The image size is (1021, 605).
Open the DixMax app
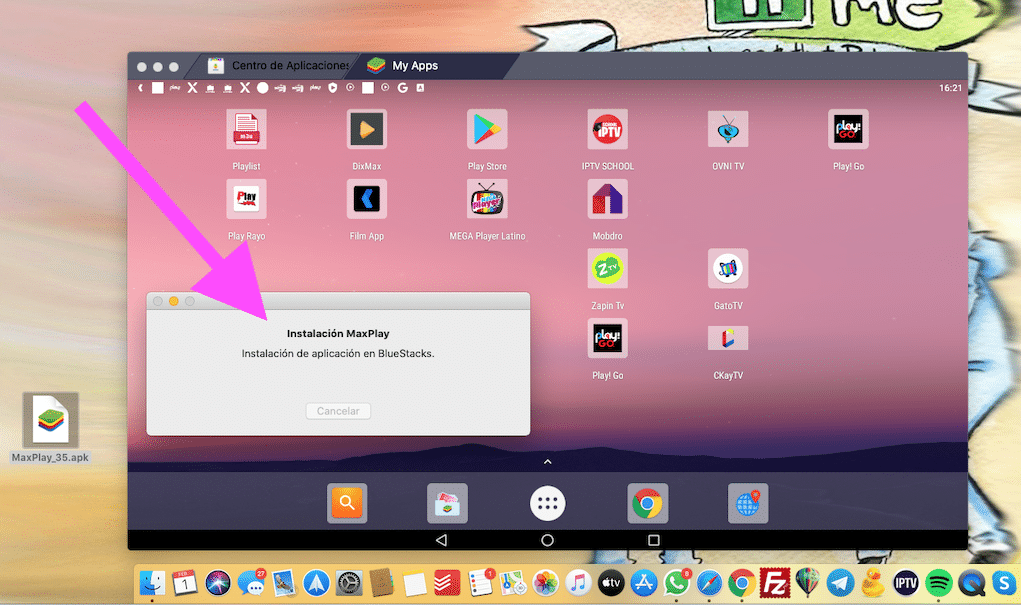(x=367, y=130)
